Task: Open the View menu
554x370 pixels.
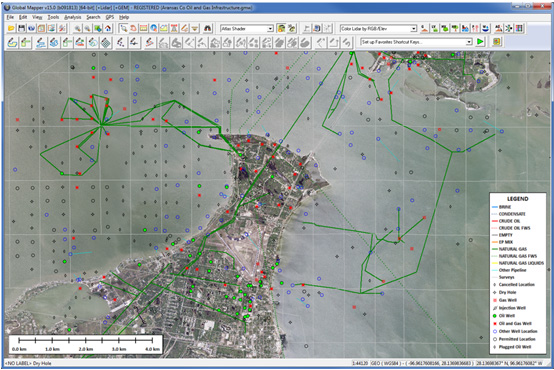Action: [x=37, y=17]
